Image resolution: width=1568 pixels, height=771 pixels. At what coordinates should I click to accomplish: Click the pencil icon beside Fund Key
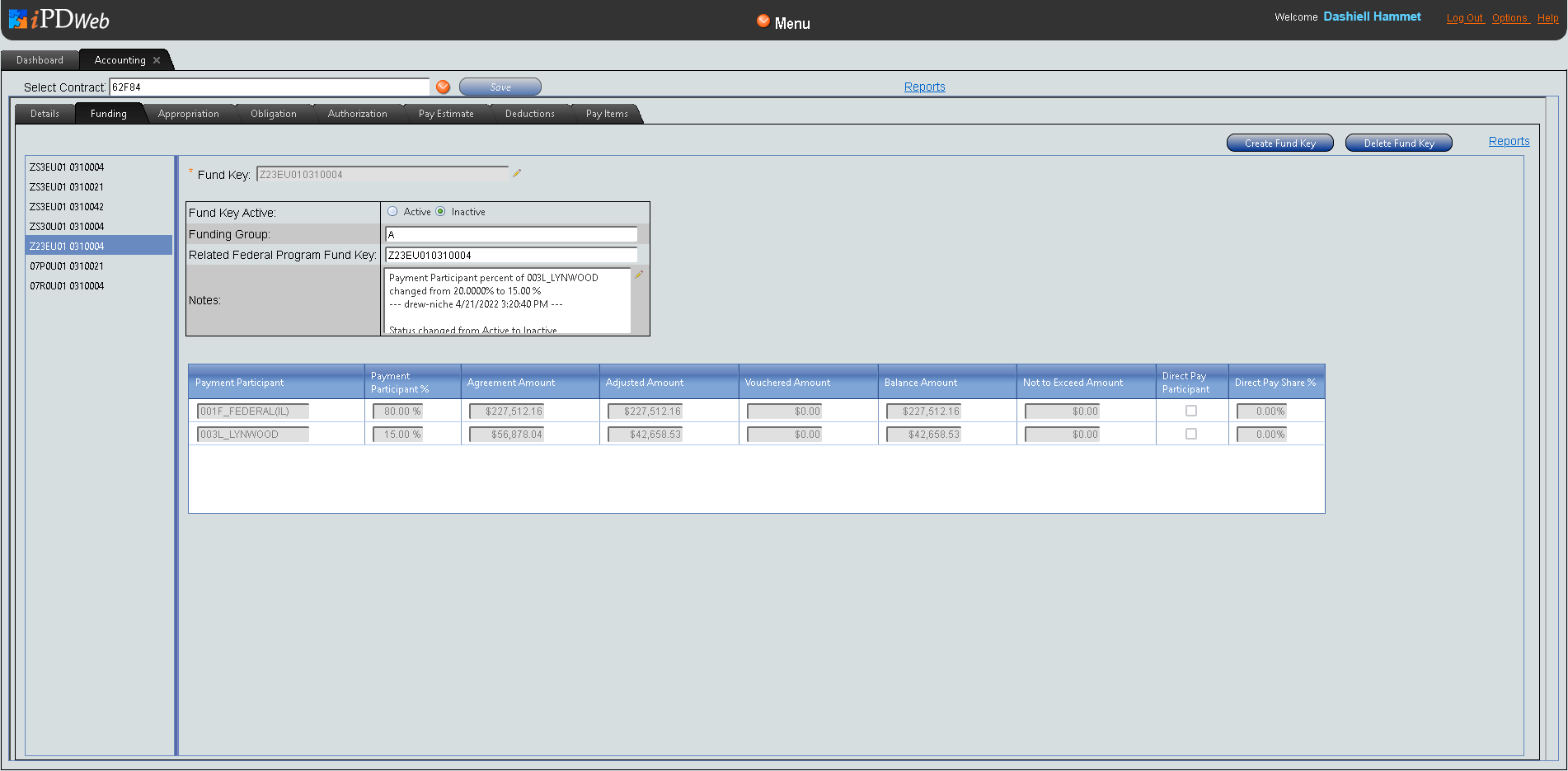click(517, 173)
